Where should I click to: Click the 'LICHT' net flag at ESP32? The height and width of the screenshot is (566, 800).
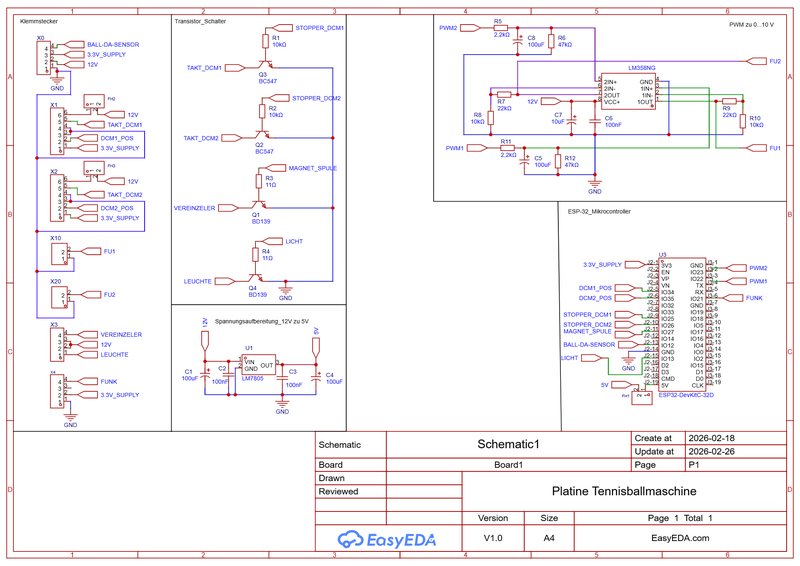[592, 358]
